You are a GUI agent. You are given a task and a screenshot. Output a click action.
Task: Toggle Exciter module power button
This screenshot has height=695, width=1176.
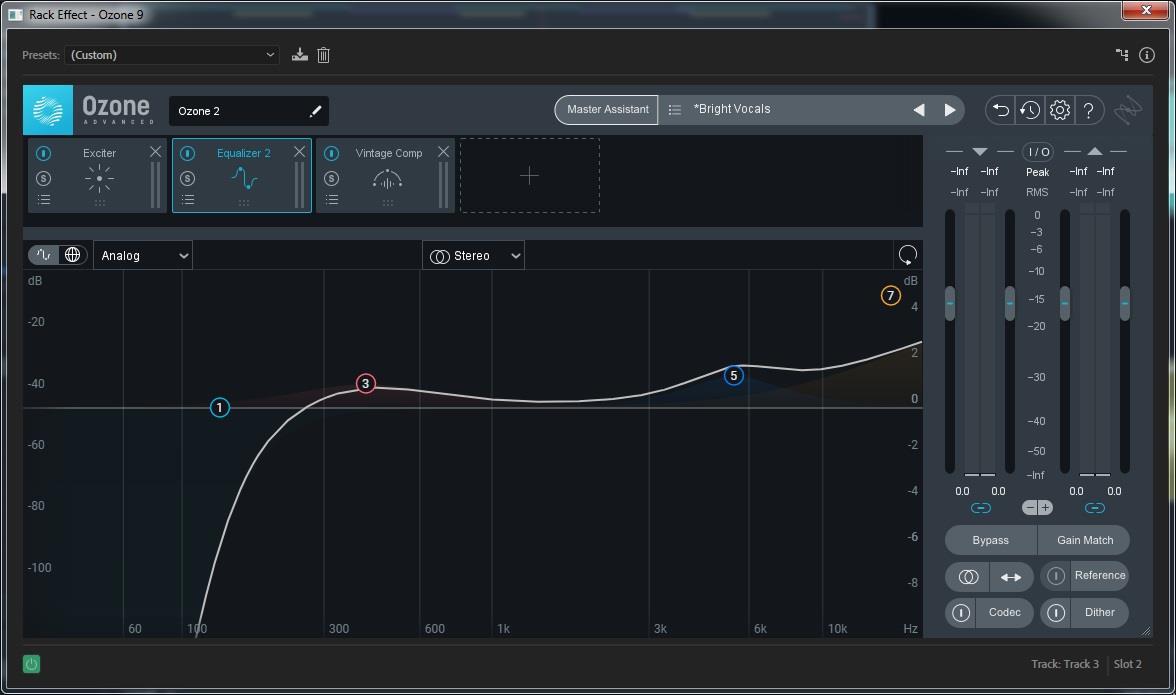click(x=43, y=153)
